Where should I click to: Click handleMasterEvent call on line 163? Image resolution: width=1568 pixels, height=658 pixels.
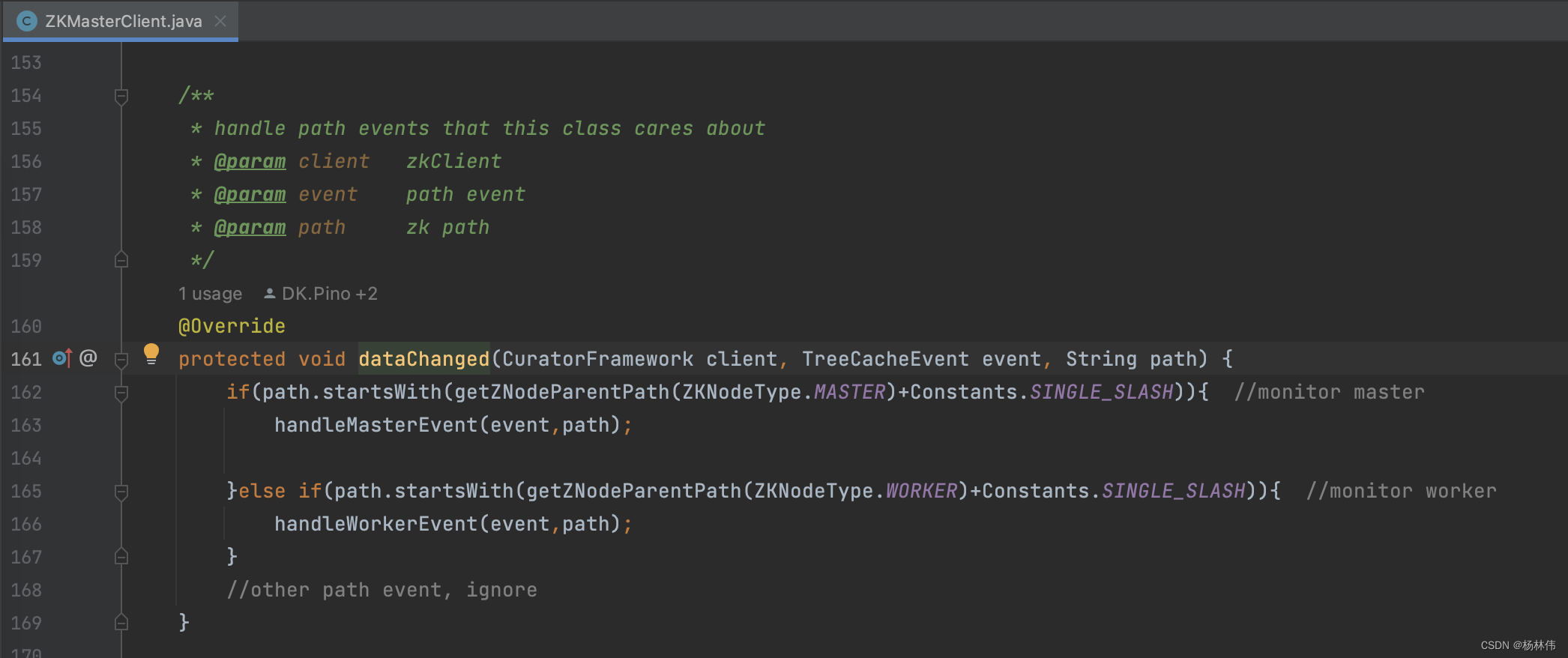376,425
